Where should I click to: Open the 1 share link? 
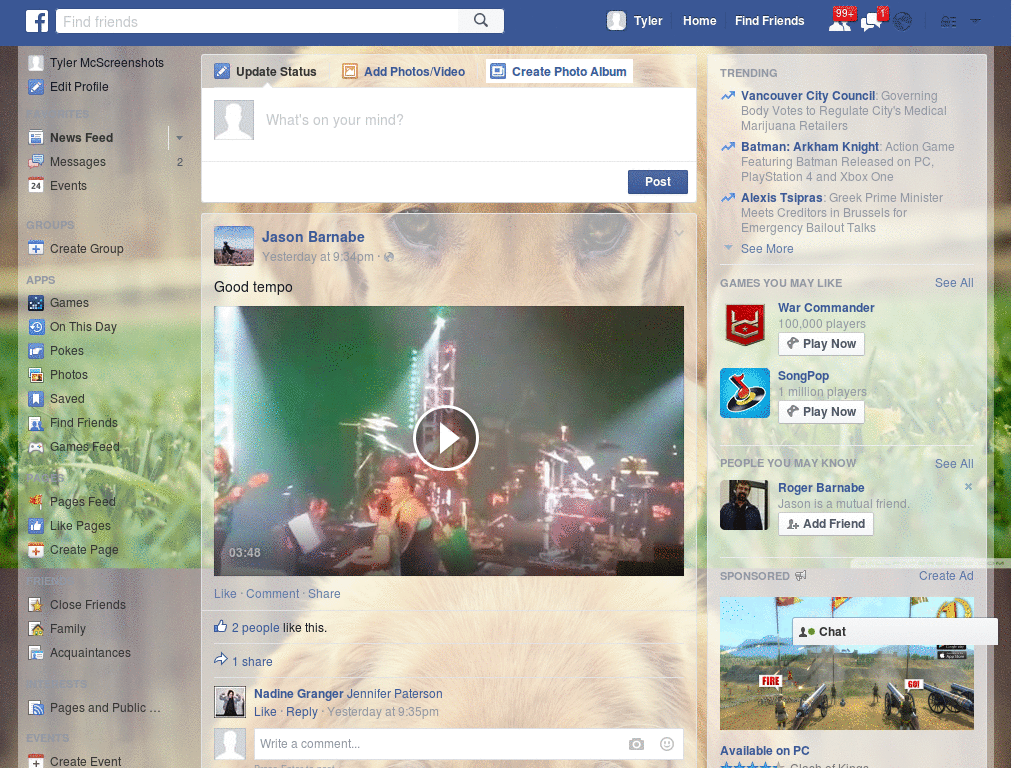click(252, 662)
